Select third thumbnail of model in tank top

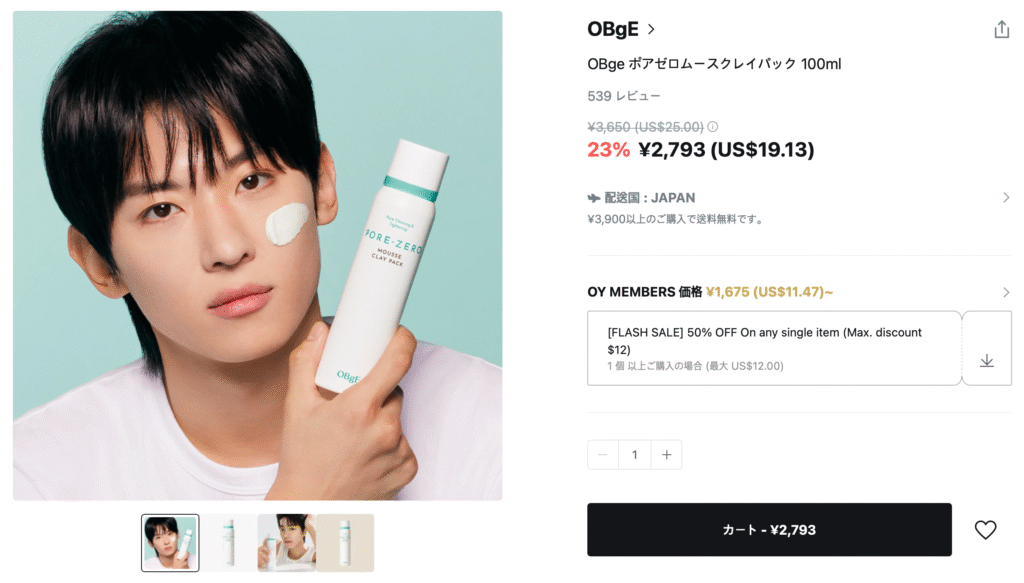click(286, 543)
